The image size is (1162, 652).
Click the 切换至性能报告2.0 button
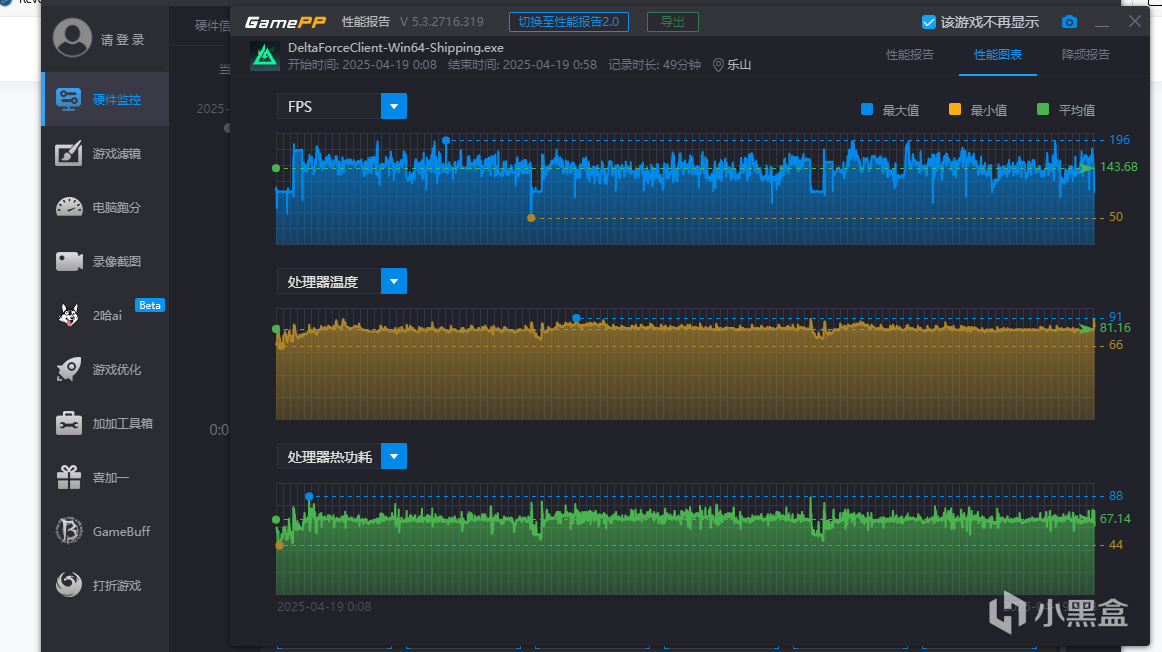[x=568, y=22]
